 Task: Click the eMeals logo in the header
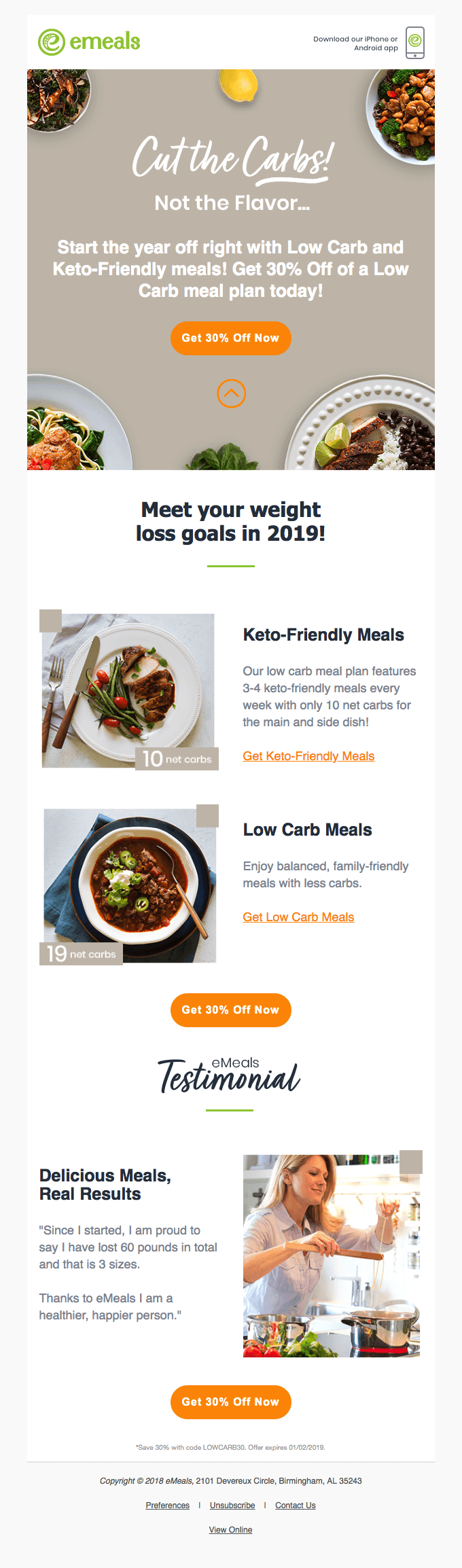(x=89, y=42)
